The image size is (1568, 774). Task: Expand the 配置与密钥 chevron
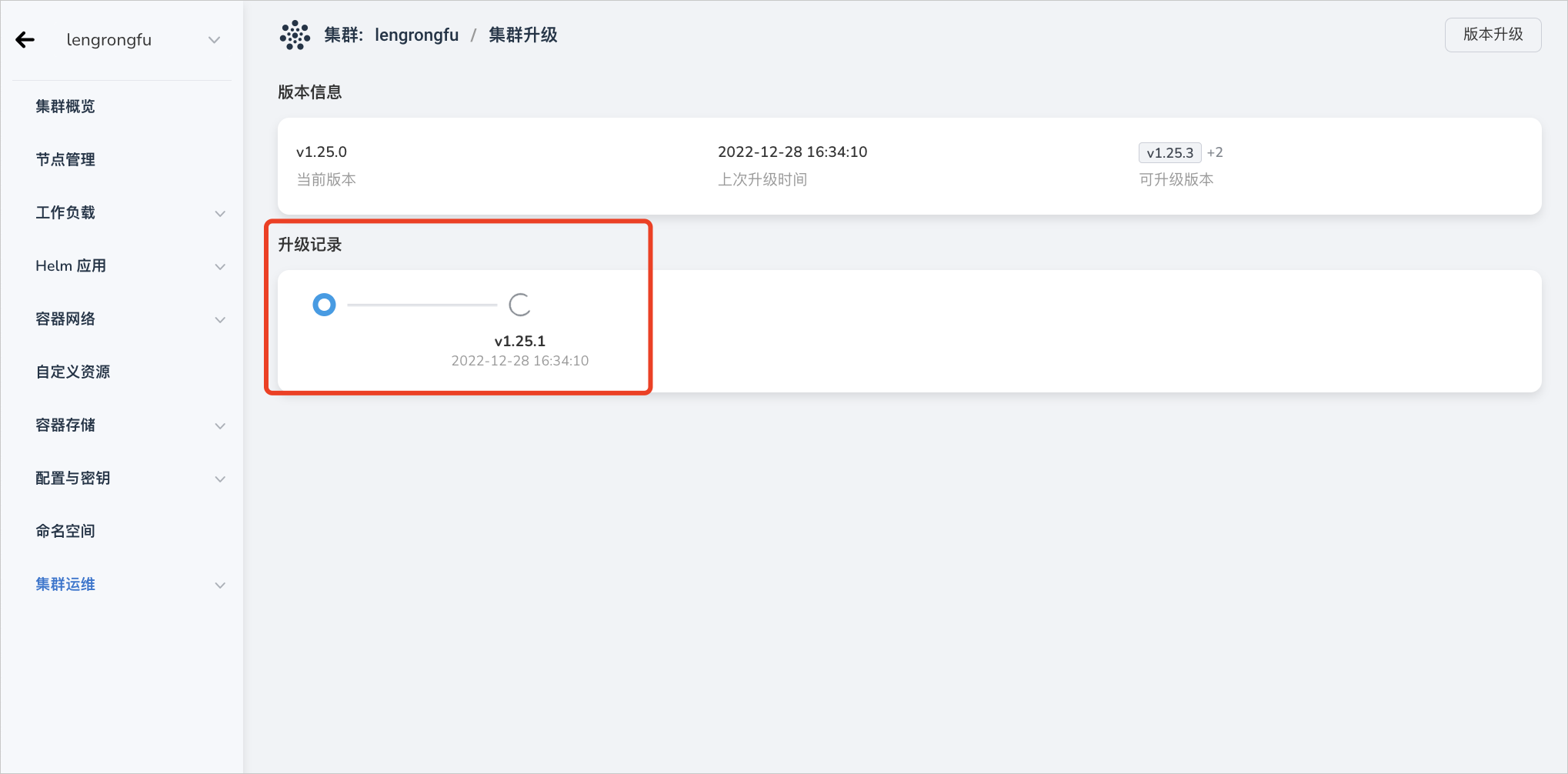pyautogui.click(x=220, y=479)
